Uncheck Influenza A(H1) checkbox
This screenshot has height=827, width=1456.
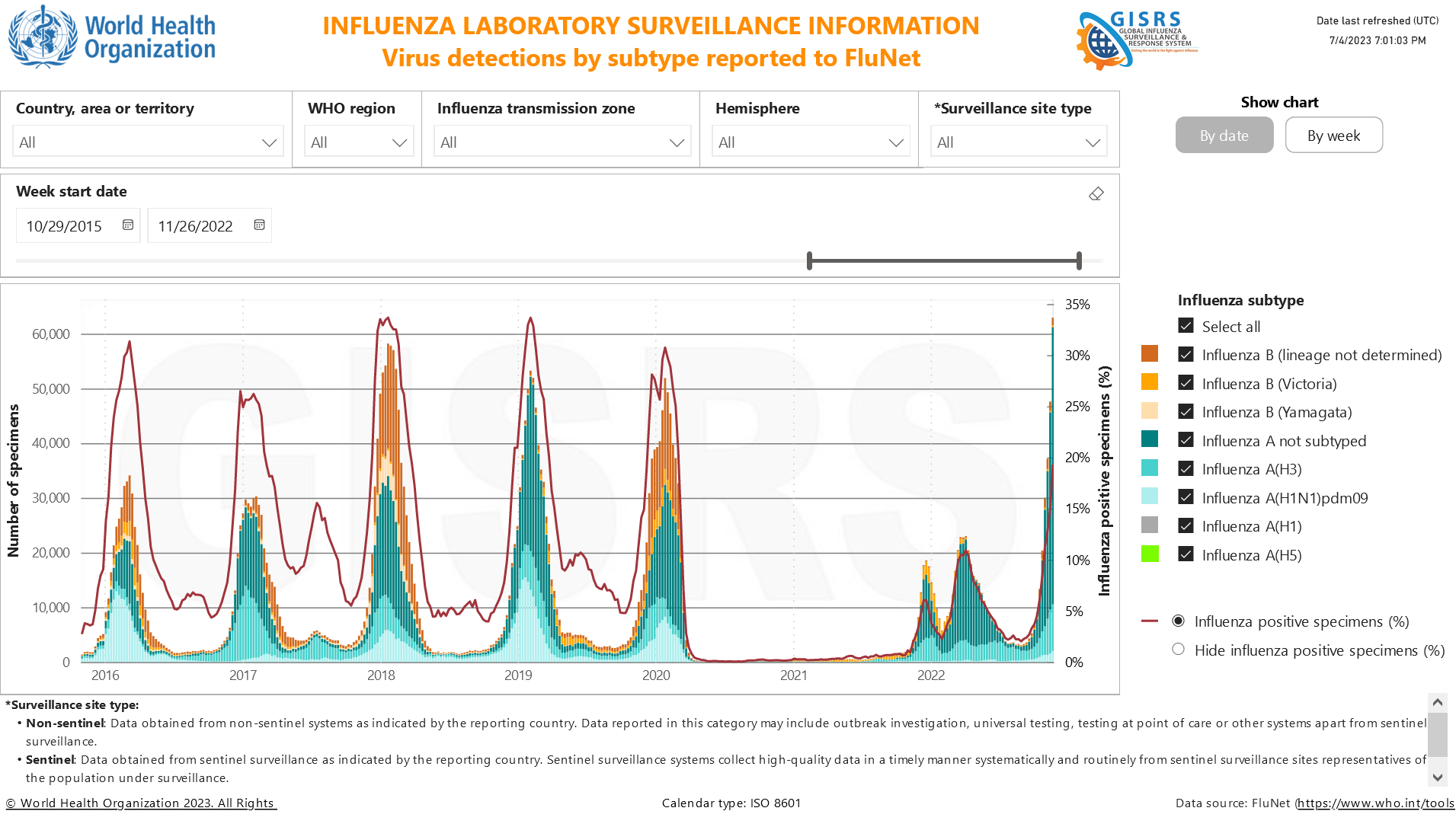coord(1186,525)
